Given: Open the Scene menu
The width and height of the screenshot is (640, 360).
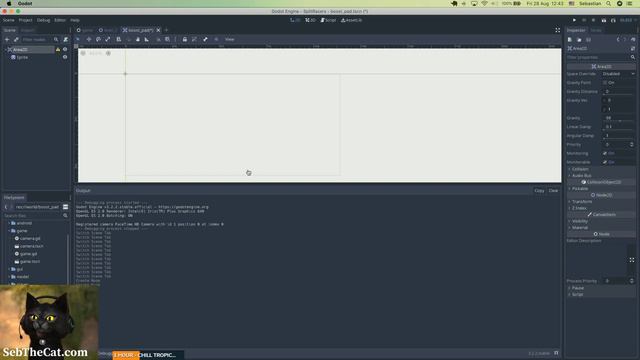Looking at the screenshot, I should pyautogui.click(x=9, y=20).
